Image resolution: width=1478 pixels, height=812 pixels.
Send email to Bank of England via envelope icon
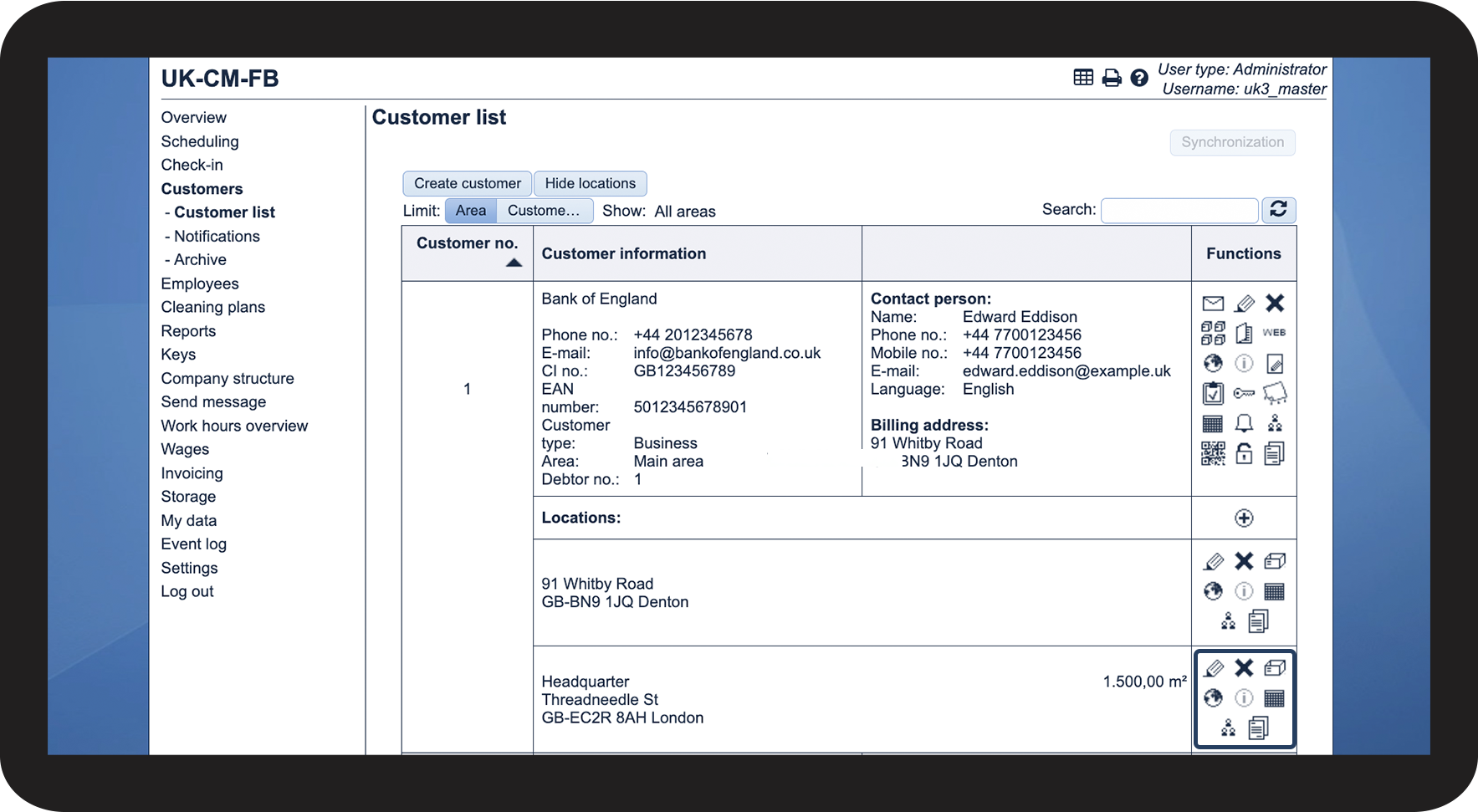click(1213, 304)
